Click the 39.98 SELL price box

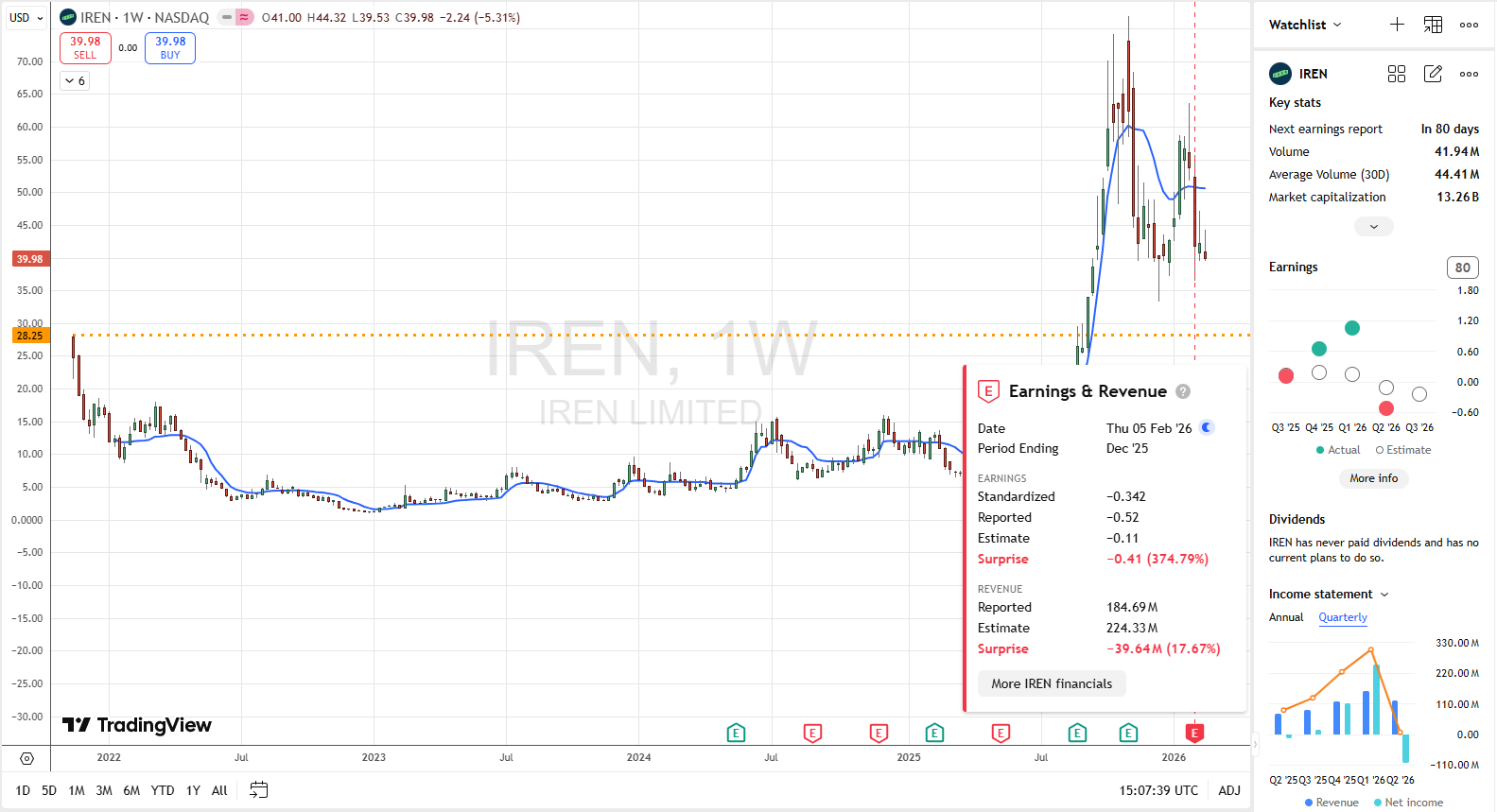pos(85,47)
